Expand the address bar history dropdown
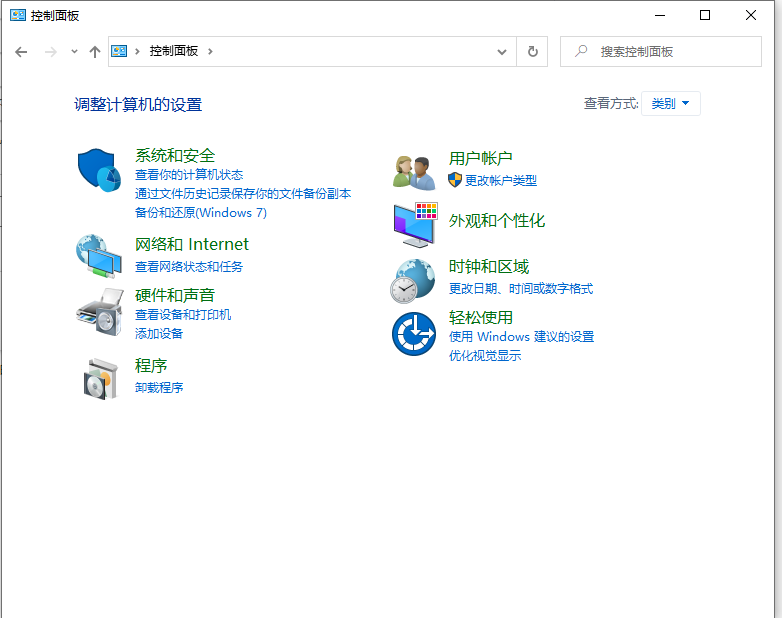Viewport: 782px width, 618px height. (502, 52)
